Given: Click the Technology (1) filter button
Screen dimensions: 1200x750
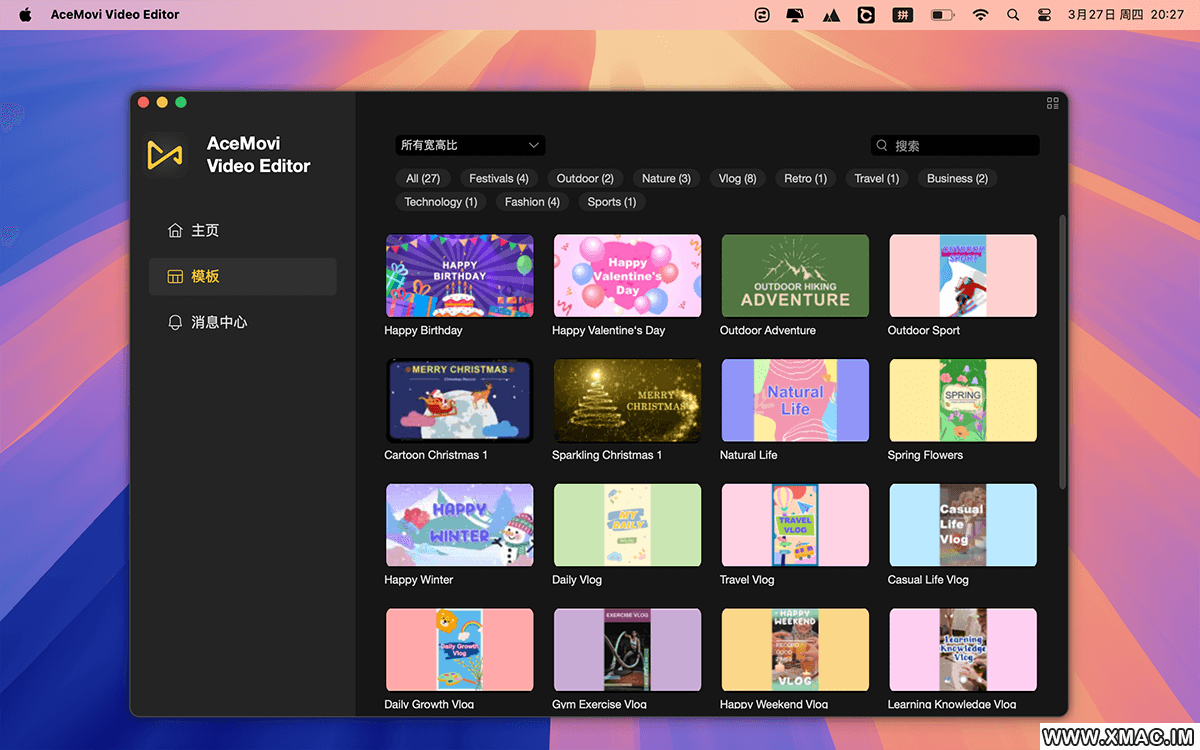Looking at the screenshot, I should pyautogui.click(x=441, y=202).
